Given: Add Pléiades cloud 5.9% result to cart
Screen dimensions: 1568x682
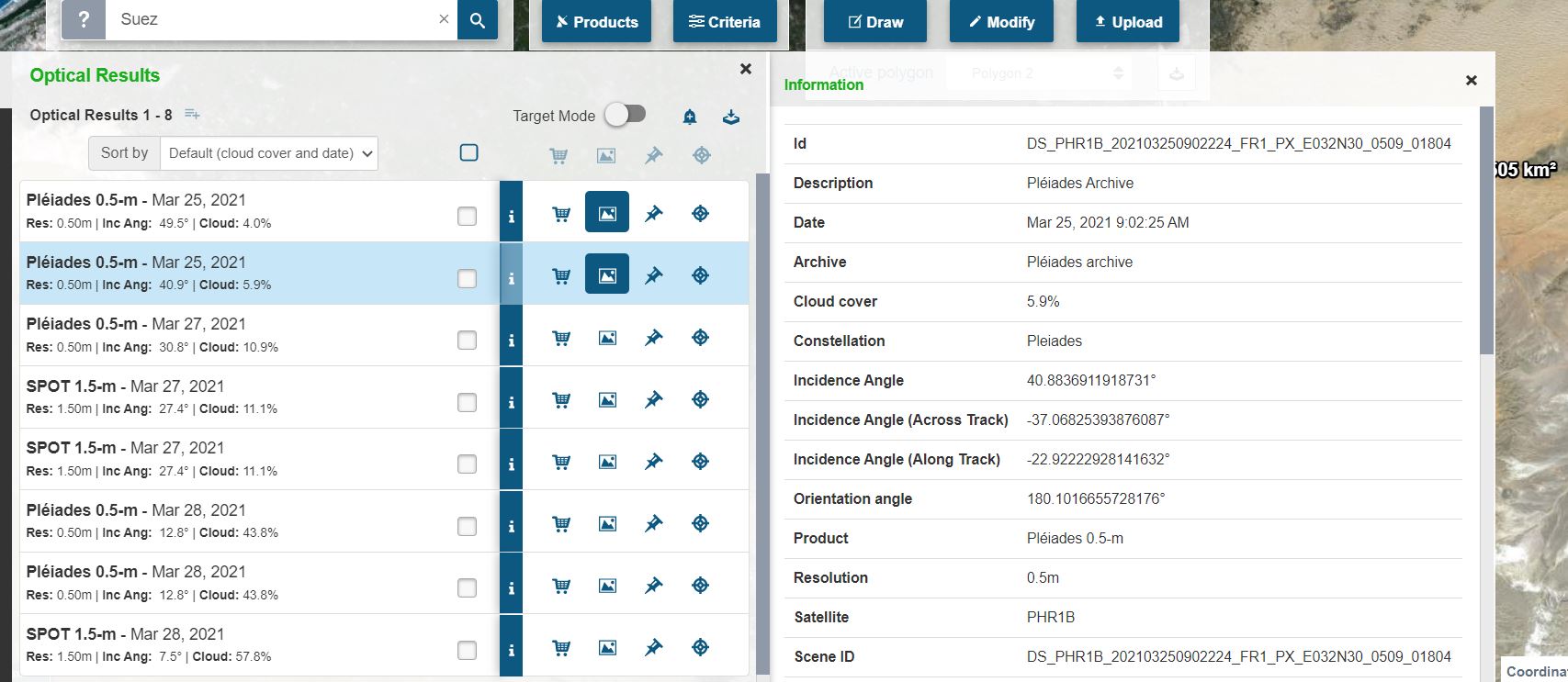Looking at the screenshot, I should coord(561,275).
